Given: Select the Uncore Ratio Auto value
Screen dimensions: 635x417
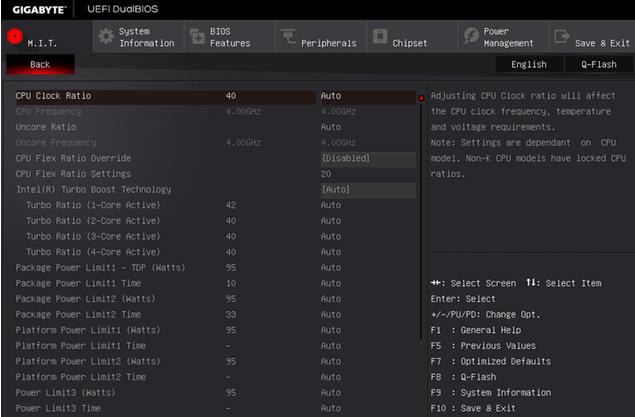Looking at the screenshot, I should click(x=331, y=127).
